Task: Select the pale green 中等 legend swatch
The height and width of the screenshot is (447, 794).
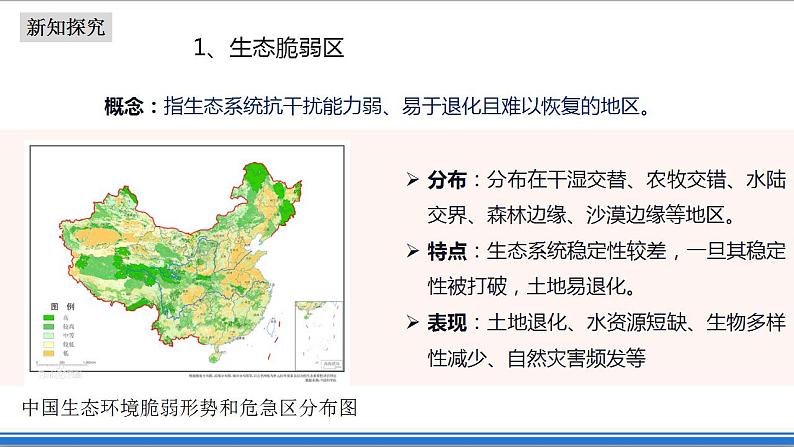Action: (x=46, y=337)
